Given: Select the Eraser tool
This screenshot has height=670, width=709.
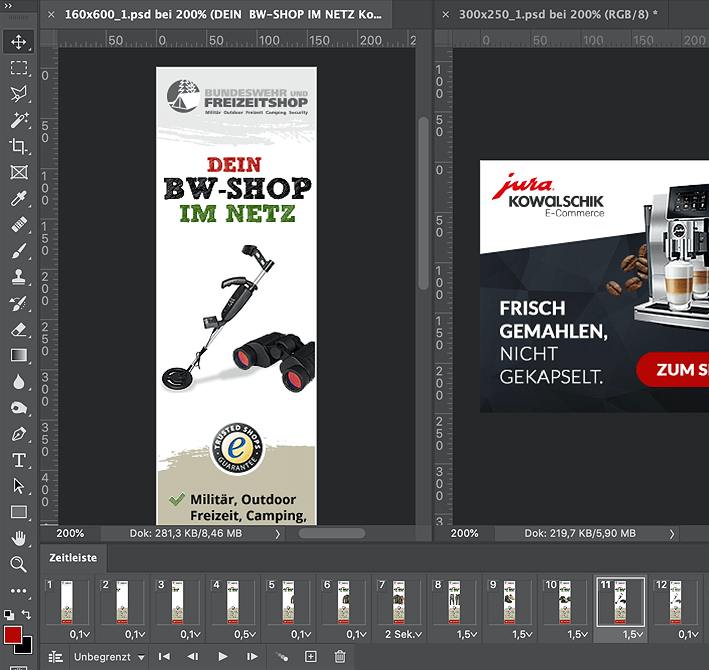Looking at the screenshot, I should pos(19,329).
